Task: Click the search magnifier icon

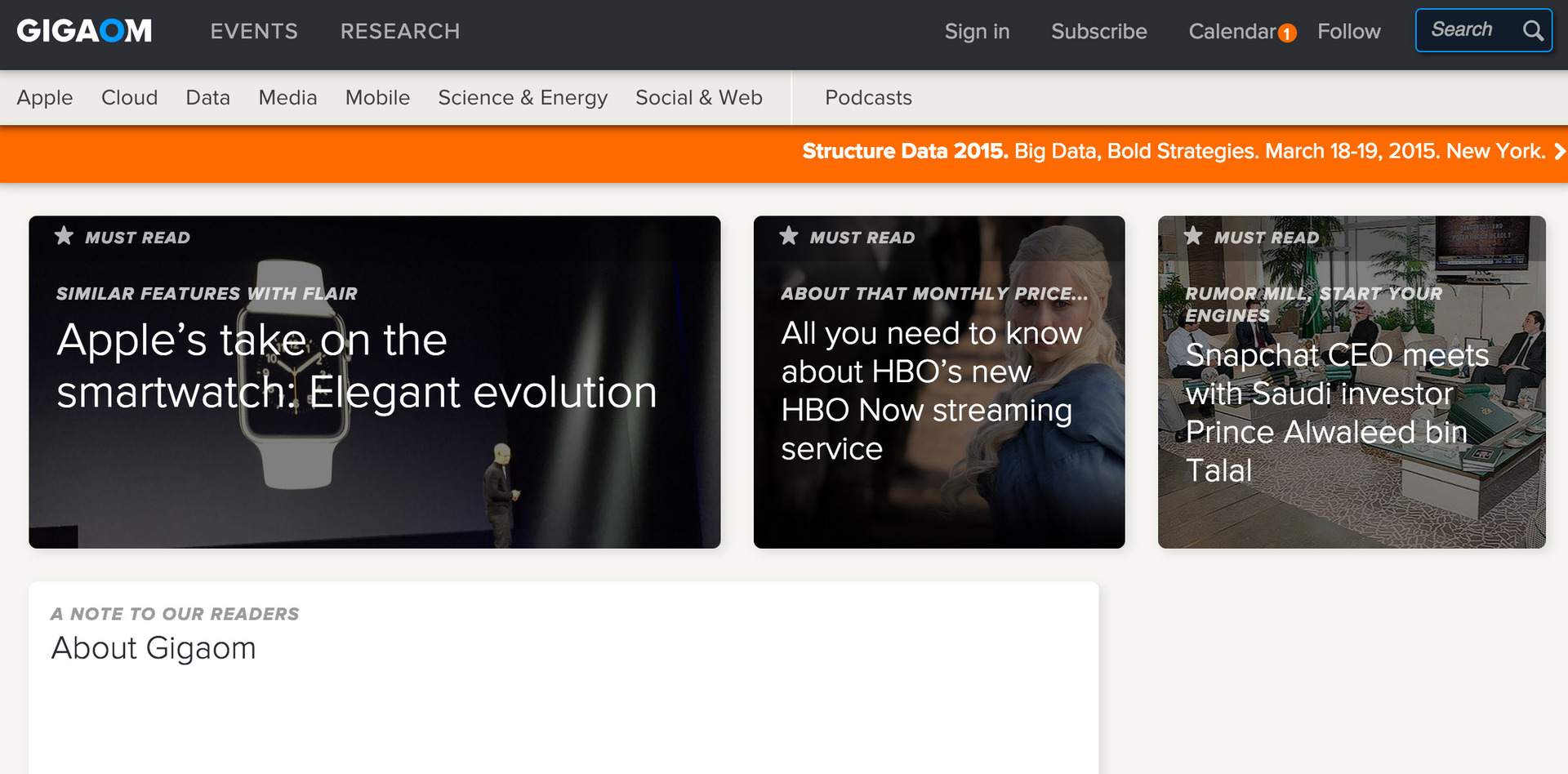Action: pos(1533,30)
